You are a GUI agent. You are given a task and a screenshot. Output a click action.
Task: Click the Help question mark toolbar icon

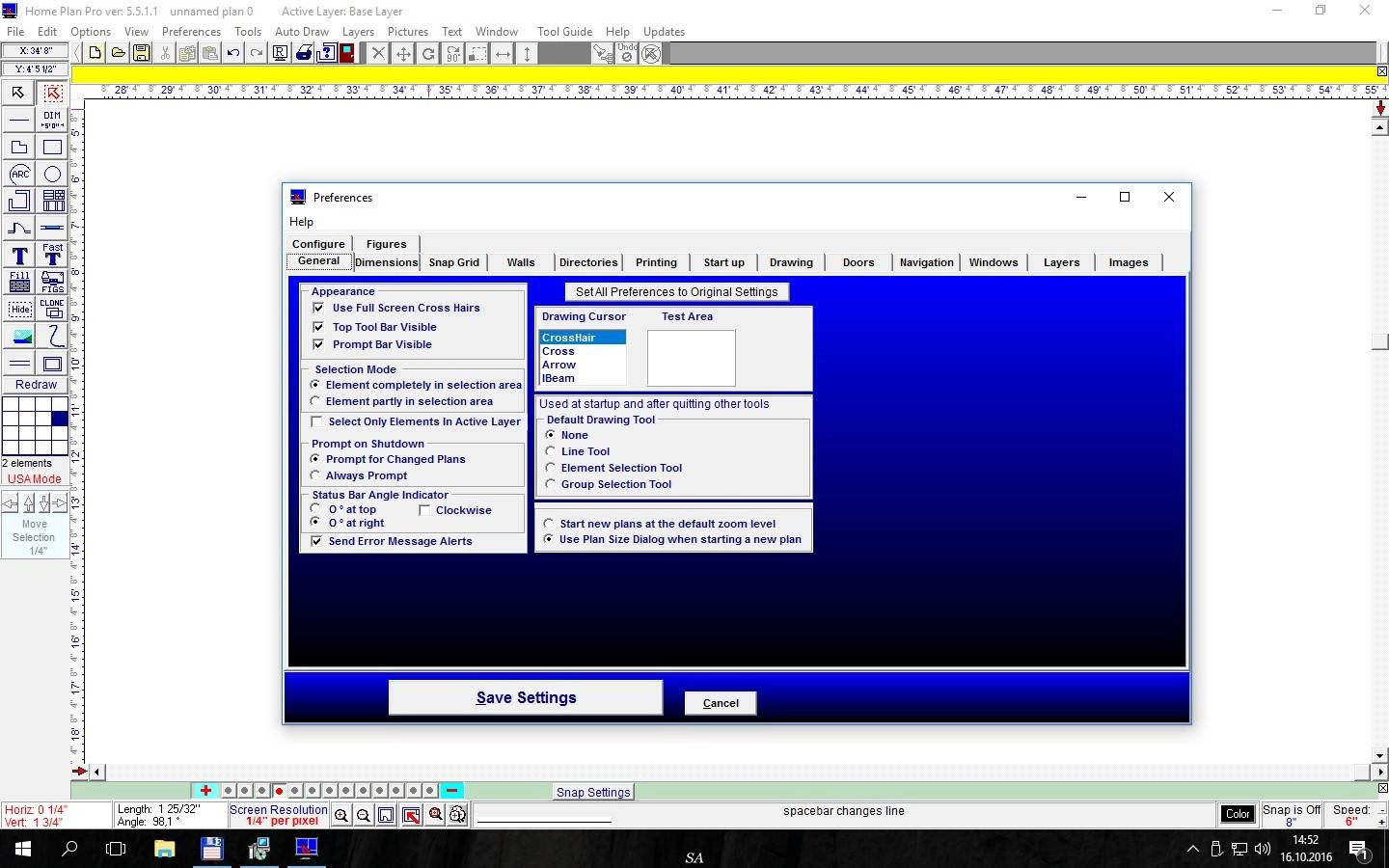click(x=326, y=53)
